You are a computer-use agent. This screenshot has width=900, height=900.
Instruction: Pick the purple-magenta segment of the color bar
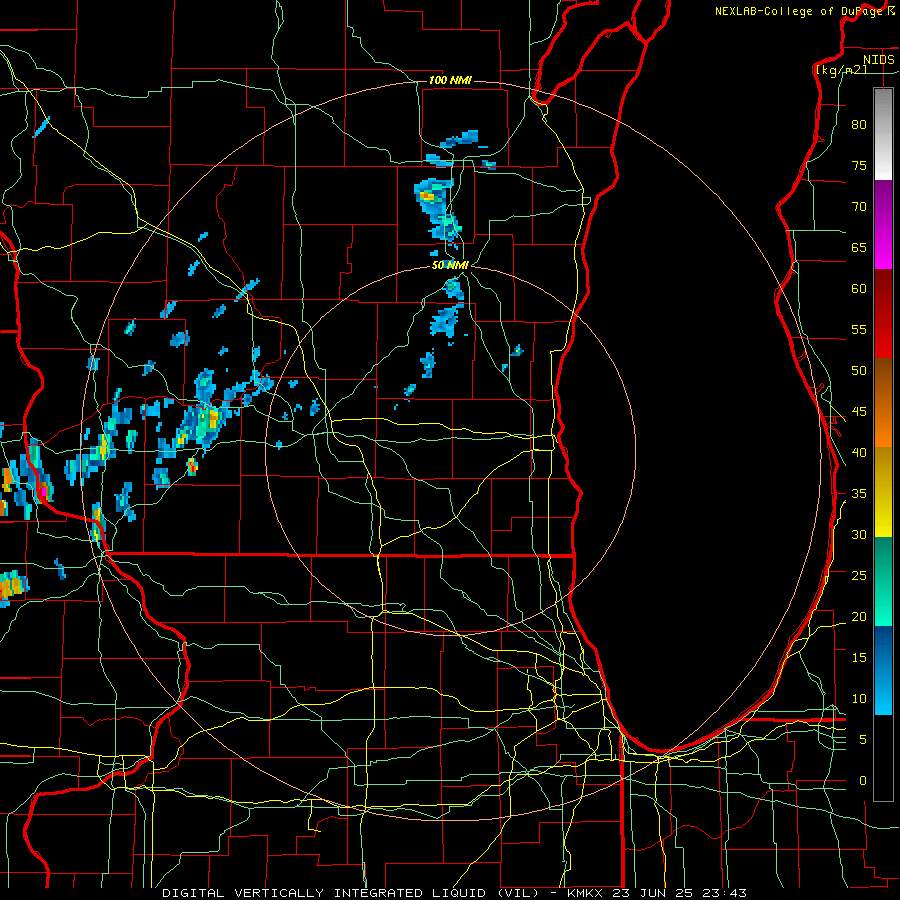point(883,225)
